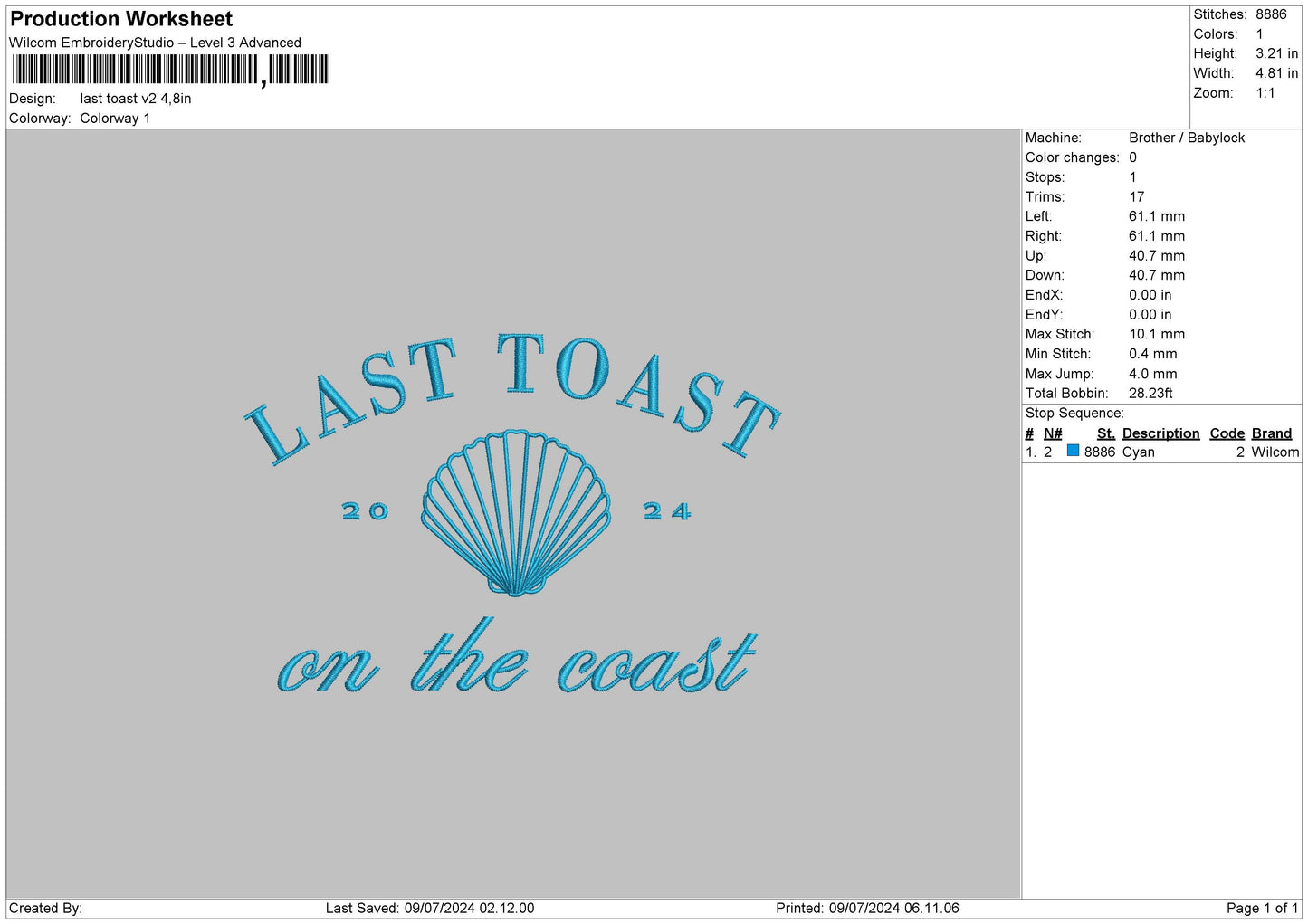Screen dimensions: 1308x924
Task: Click the 'Wilcom EmbroideryStudio – Level 3 Advanced' text
Action: [x=155, y=43]
